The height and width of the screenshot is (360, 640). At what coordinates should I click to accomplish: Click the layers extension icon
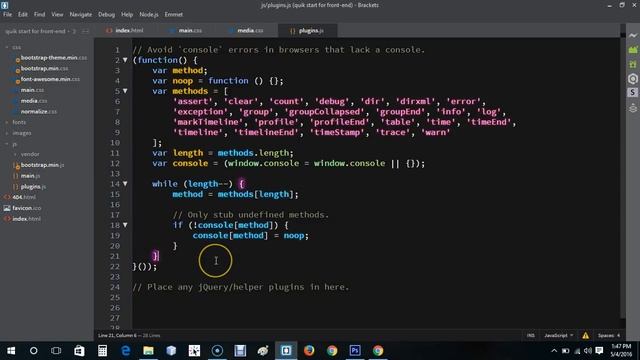coord(633,108)
